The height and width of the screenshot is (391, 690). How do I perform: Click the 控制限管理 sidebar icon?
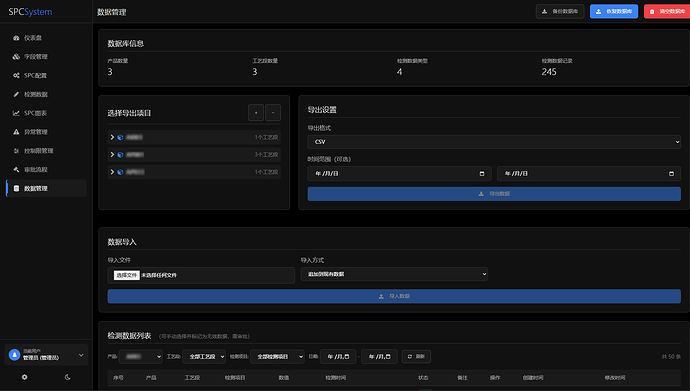click(16, 151)
